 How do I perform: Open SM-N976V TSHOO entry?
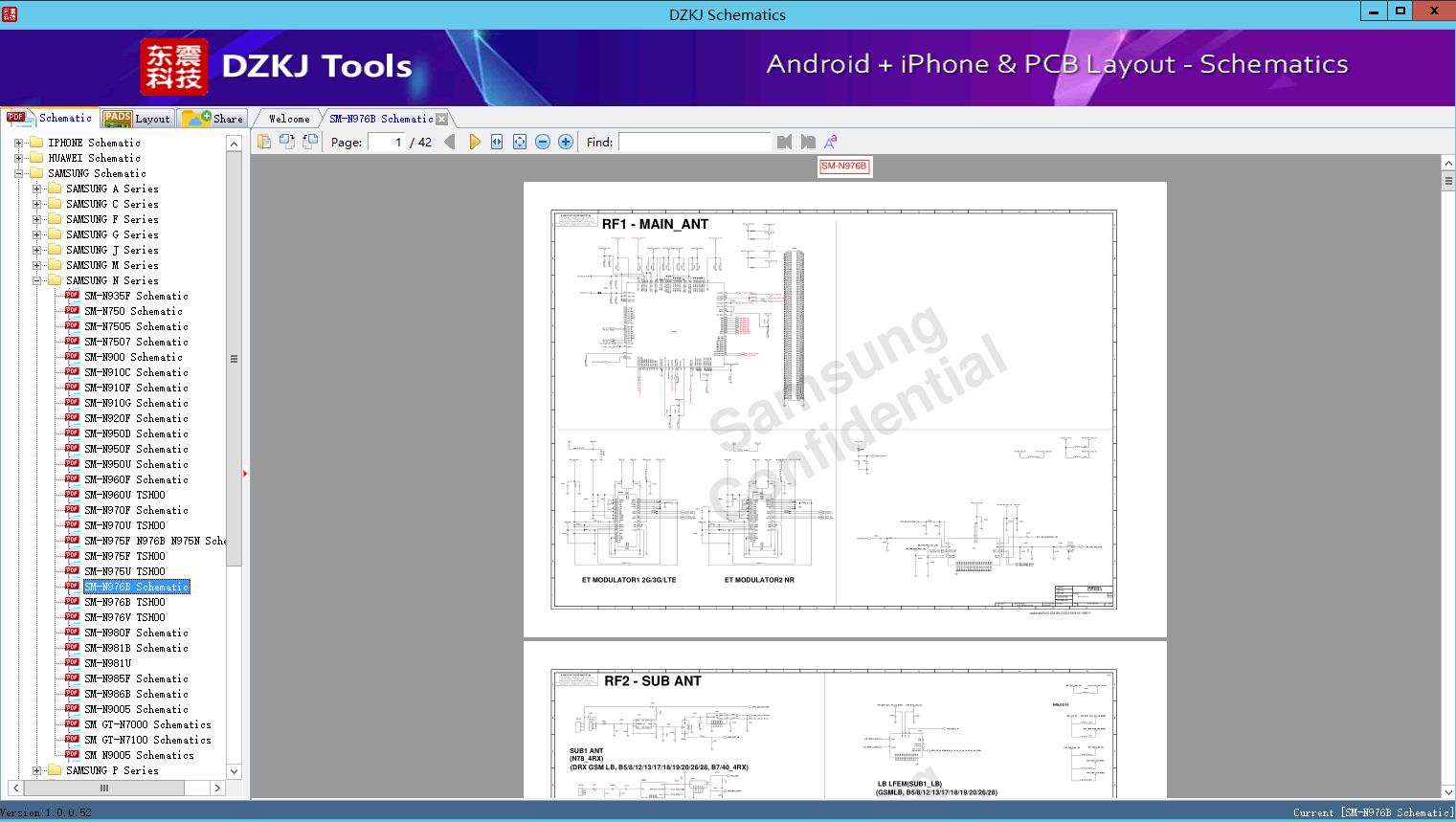(x=124, y=617)
